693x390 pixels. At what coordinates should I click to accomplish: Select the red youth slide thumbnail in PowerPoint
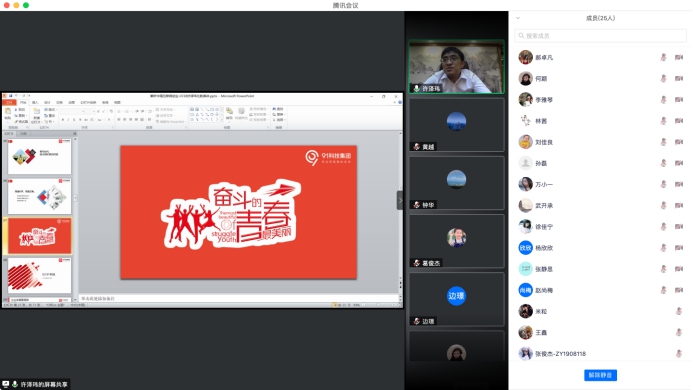(x=39, y=236)
